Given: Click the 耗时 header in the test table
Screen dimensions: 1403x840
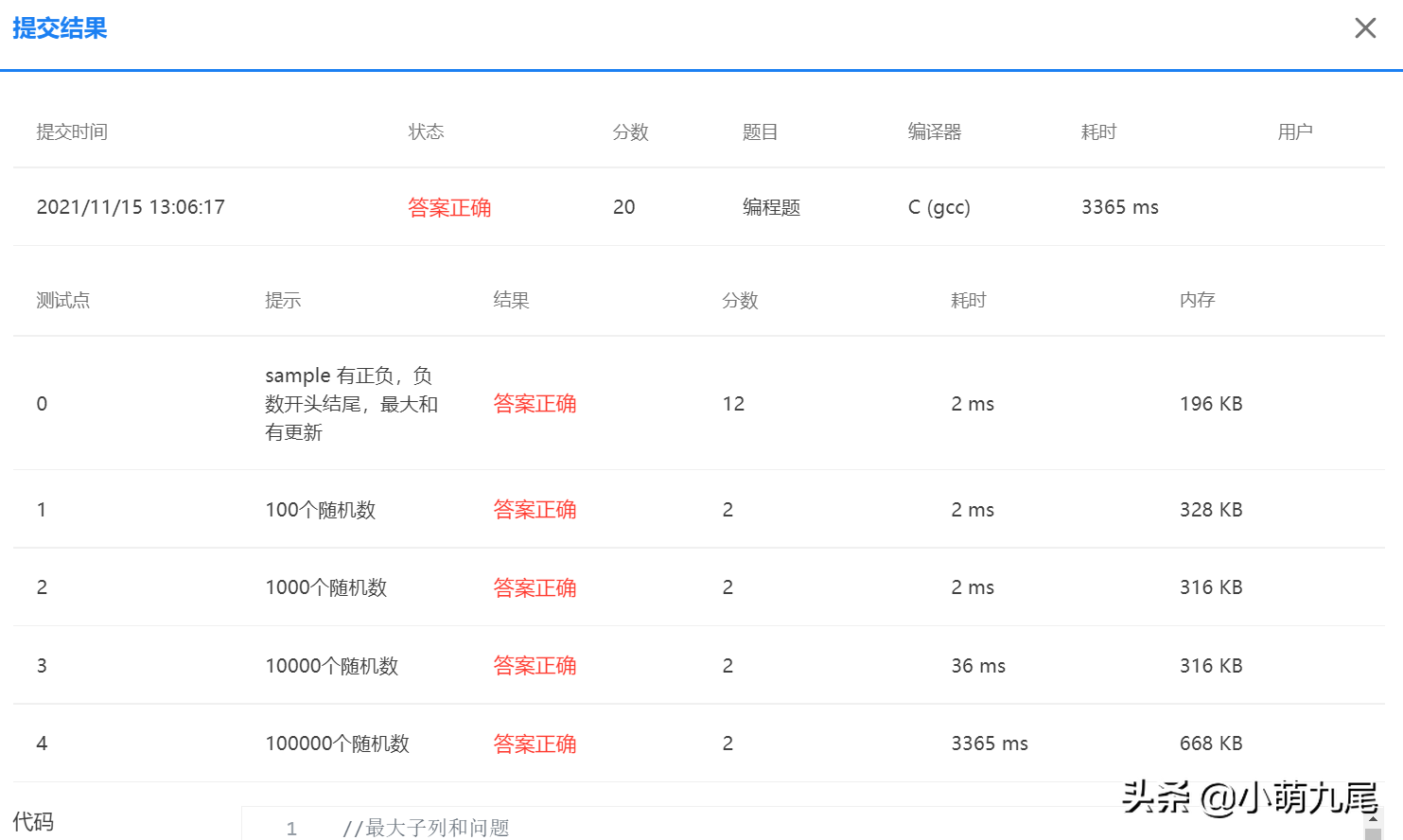Looking at the screenshot, I should coord(967,300).
